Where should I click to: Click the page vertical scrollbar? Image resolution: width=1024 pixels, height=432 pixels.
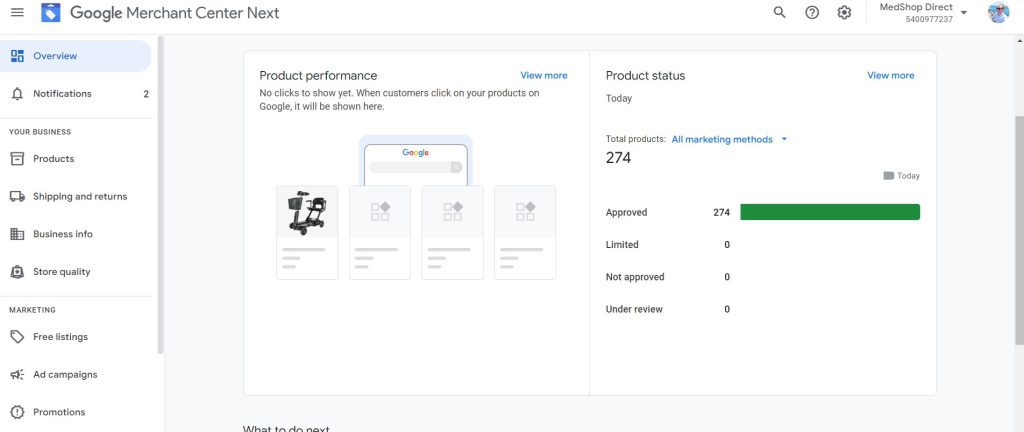1019,232
